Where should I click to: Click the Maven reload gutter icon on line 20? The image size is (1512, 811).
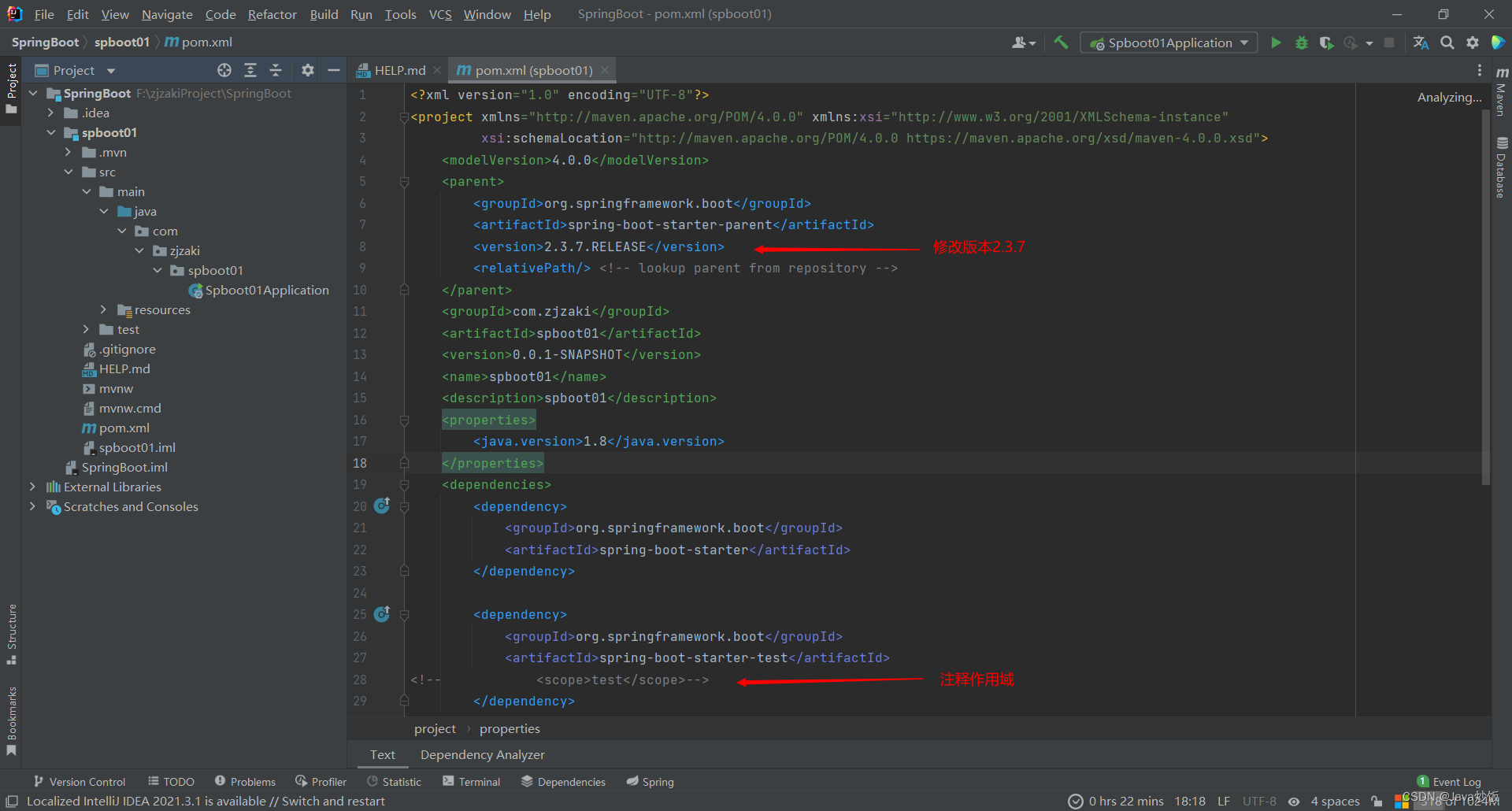pos(382,505)
